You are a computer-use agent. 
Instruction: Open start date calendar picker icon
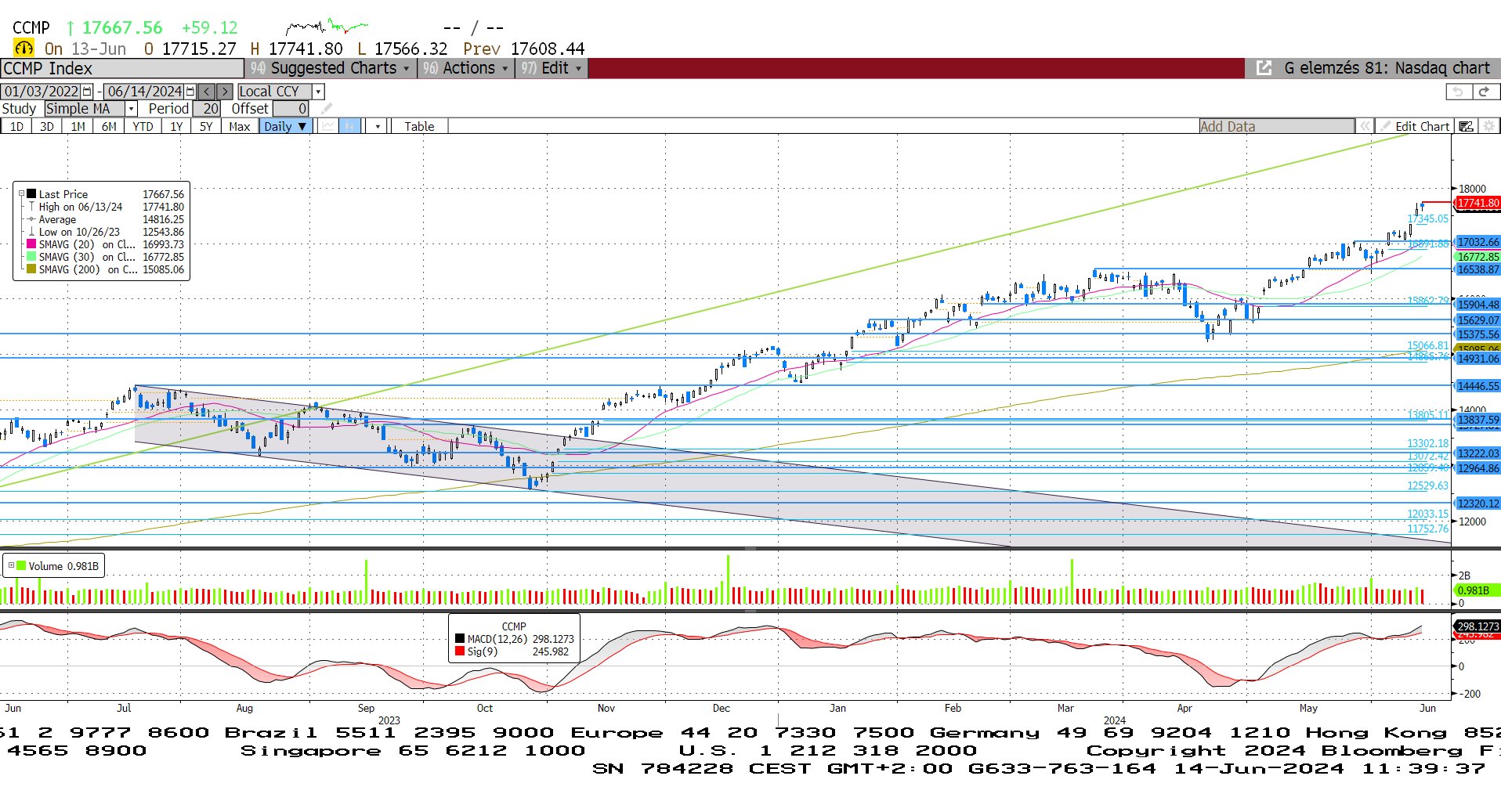click(x=87, y=92)
